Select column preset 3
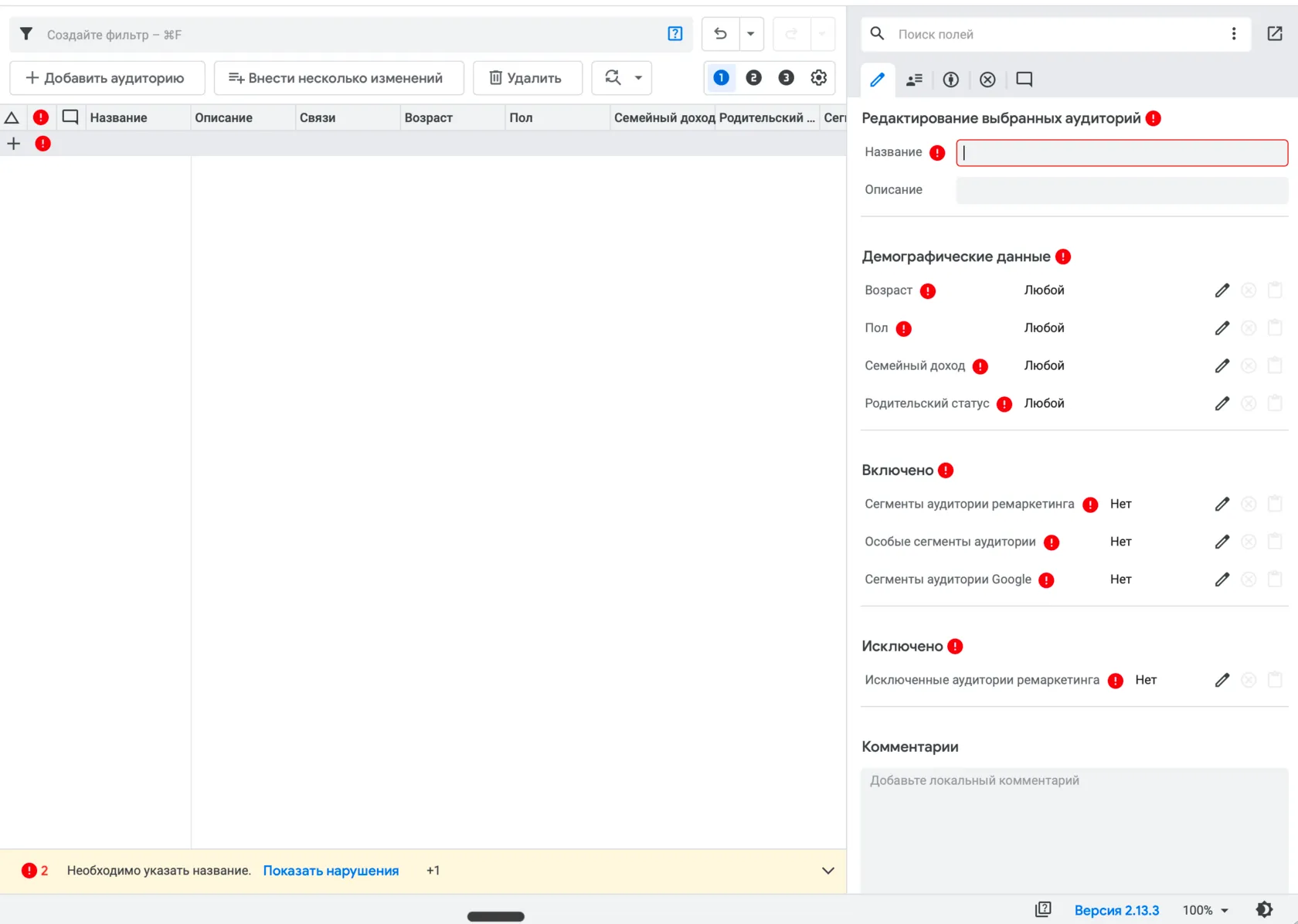Screen dimensions: 1298x924 (x=787, y=78)
